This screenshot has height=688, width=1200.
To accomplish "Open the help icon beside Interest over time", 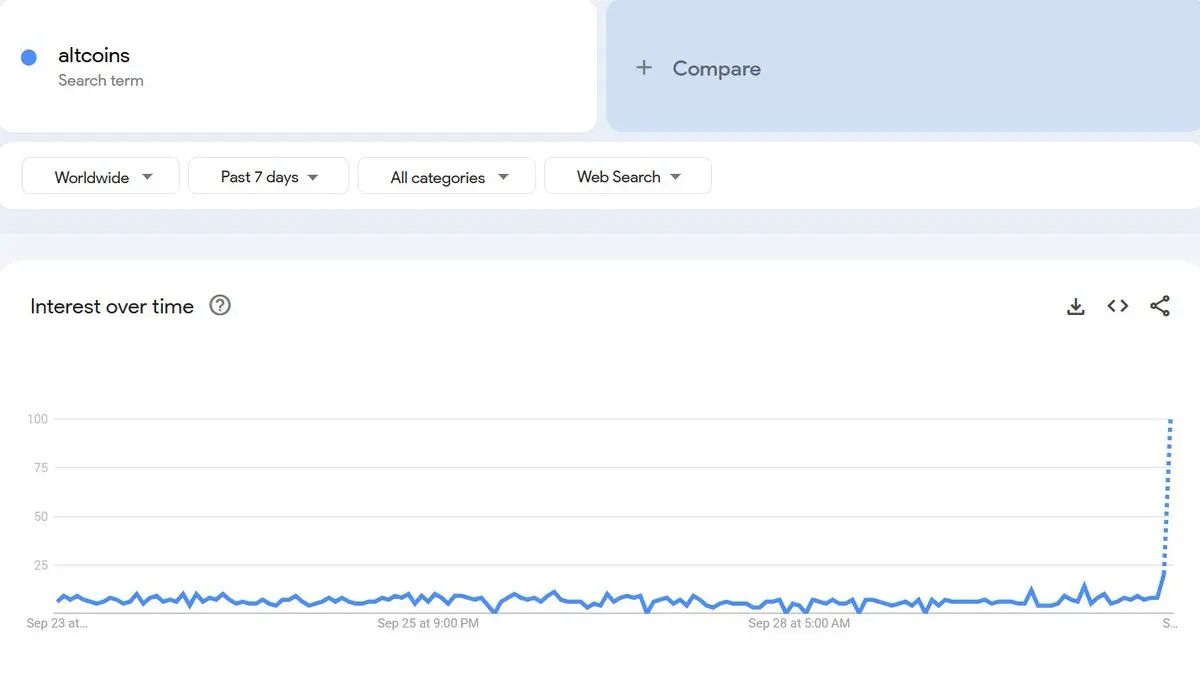I will click(x=220, y=305).
